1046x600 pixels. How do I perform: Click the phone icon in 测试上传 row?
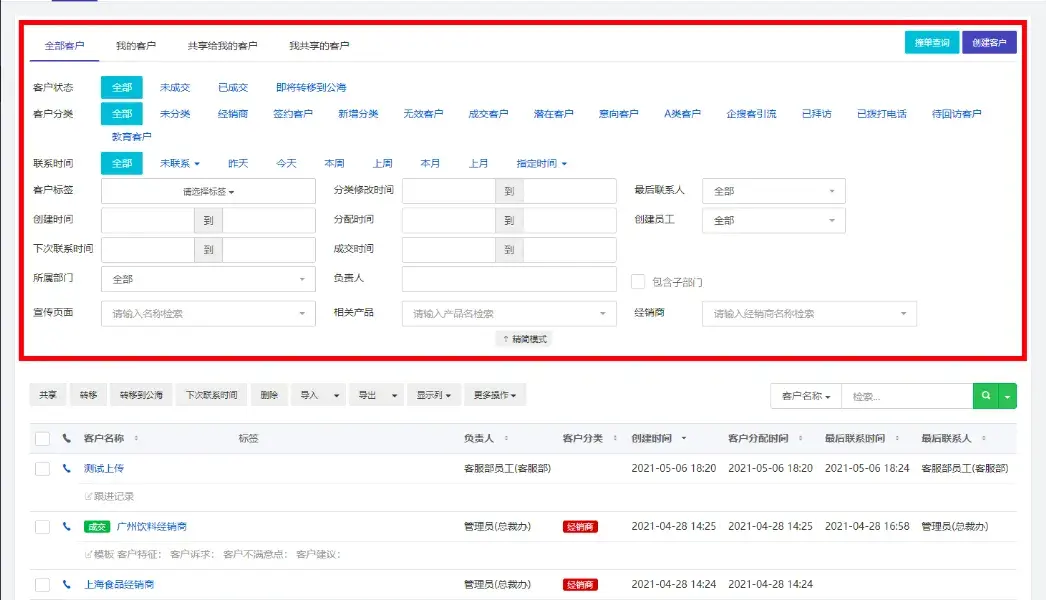point(66,469)
